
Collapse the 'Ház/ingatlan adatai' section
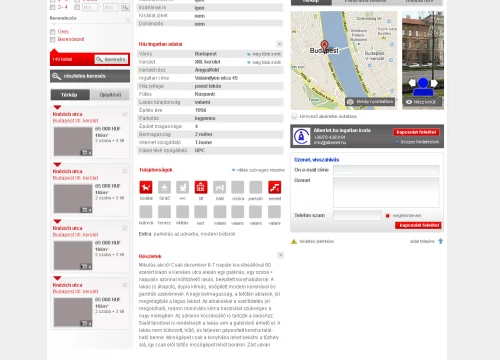tap(279, 44)
